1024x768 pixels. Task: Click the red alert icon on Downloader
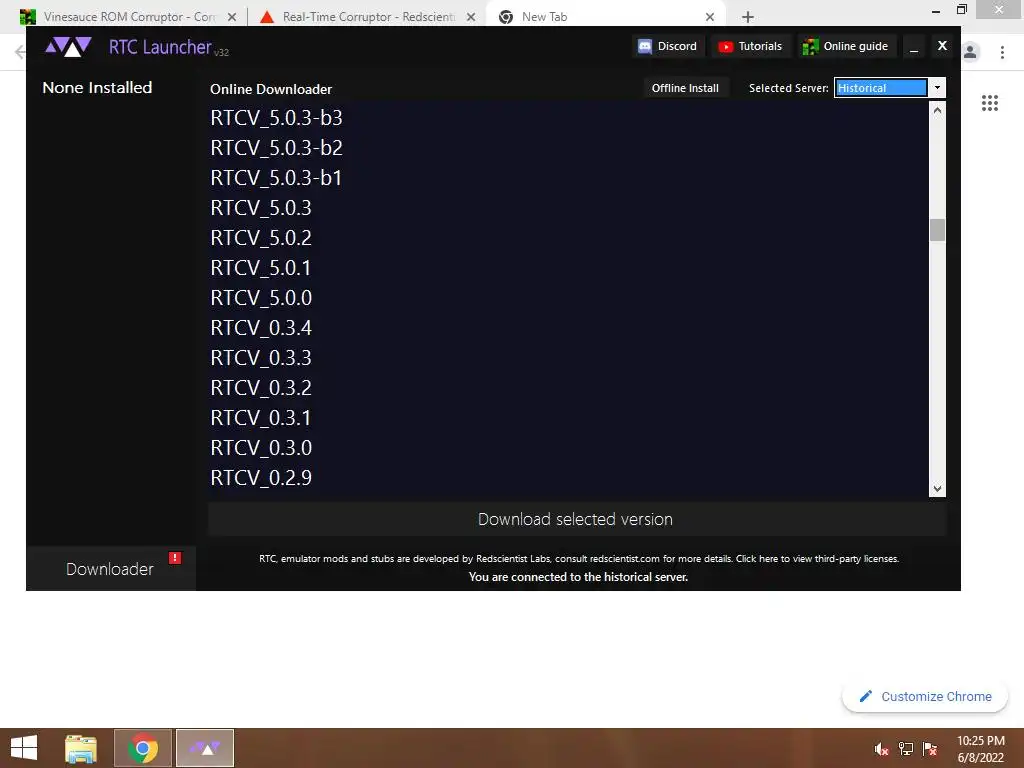(174, 558)
